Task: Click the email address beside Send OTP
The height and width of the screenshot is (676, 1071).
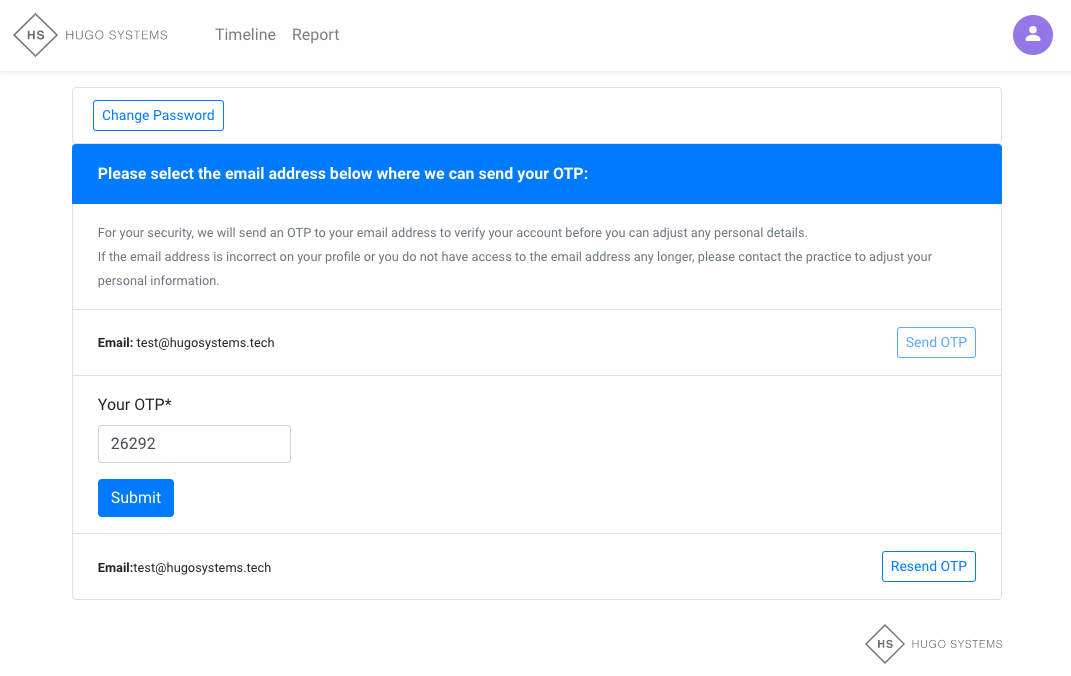Action: pos(205,343)
